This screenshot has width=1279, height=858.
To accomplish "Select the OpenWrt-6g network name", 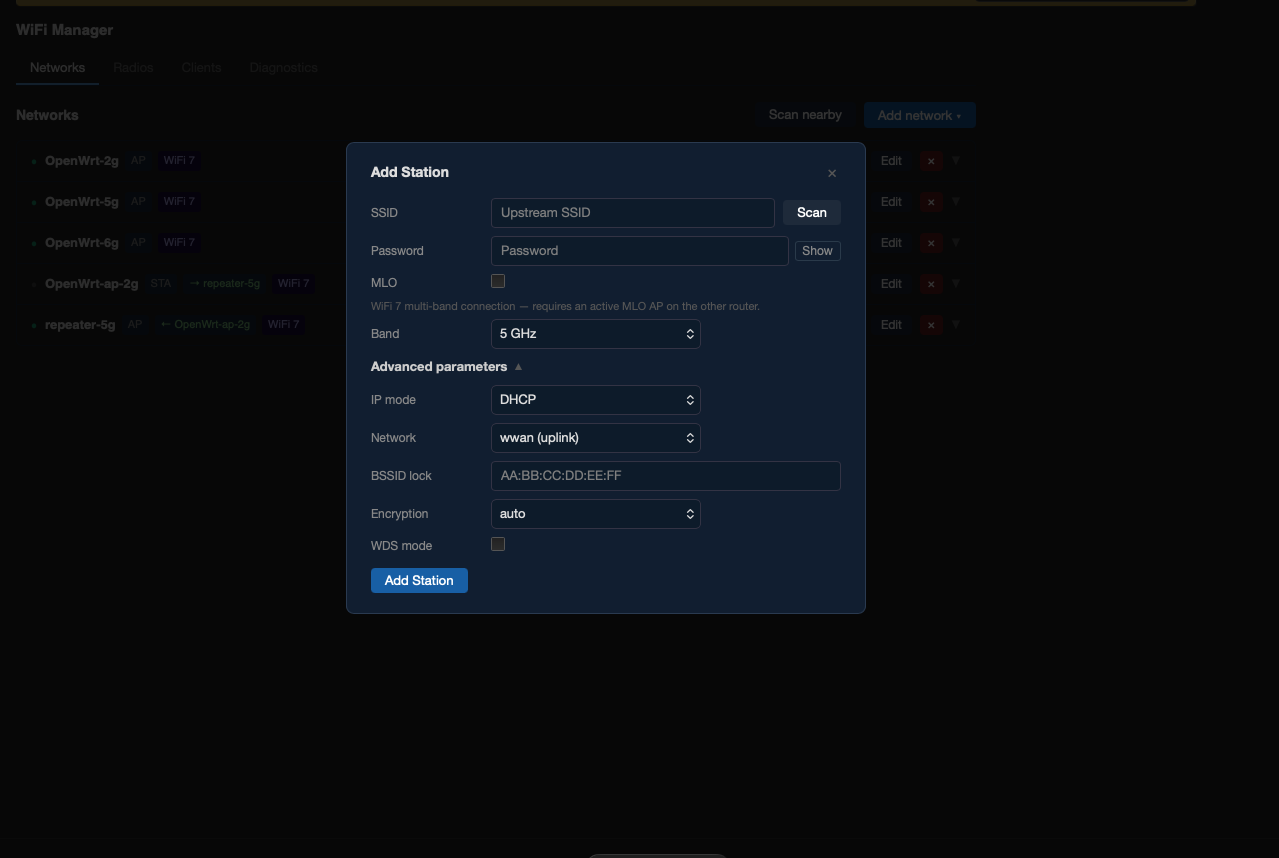I will point(82,243).
